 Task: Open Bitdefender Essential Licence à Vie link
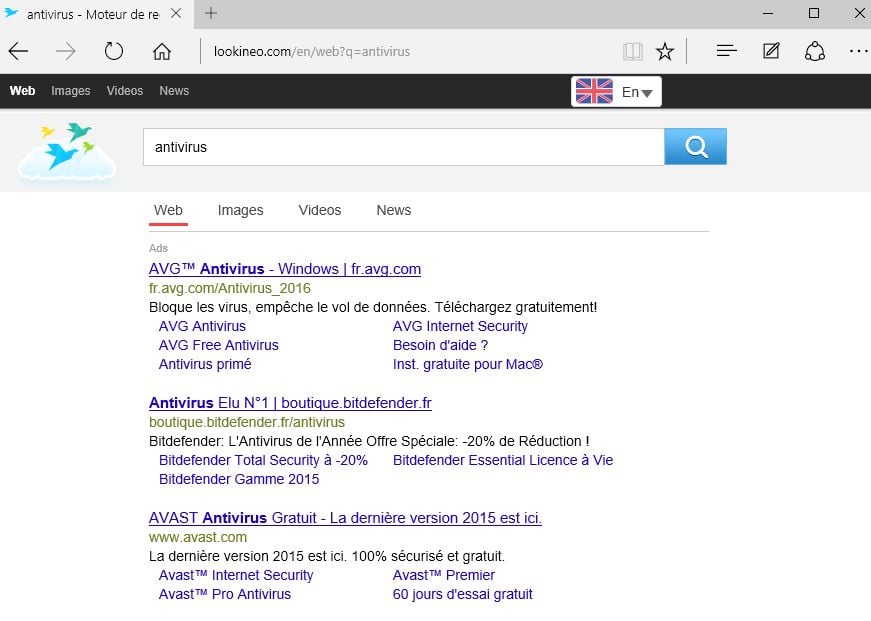tap(503, 460)
